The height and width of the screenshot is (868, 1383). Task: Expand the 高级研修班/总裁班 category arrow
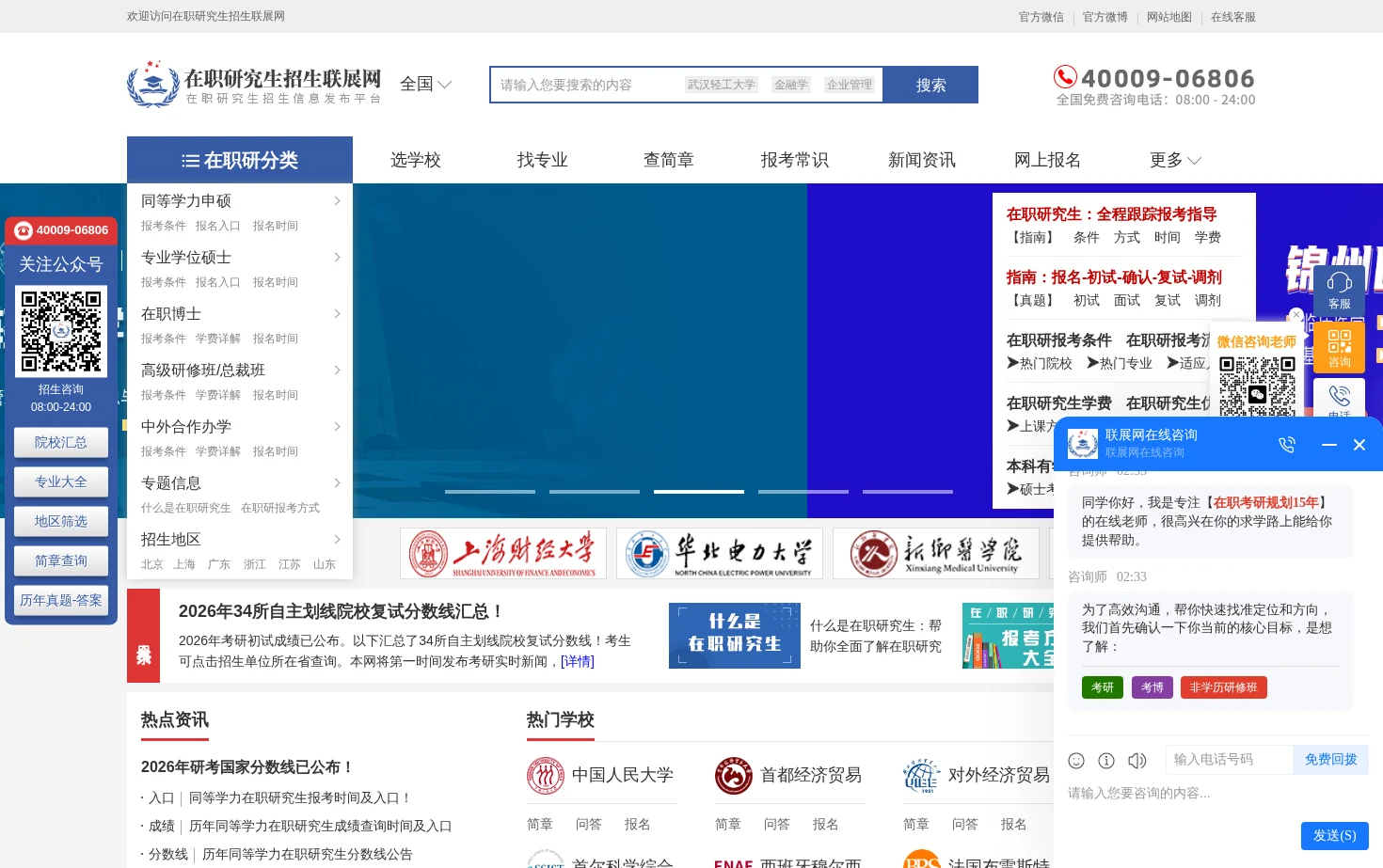[337, 370]
